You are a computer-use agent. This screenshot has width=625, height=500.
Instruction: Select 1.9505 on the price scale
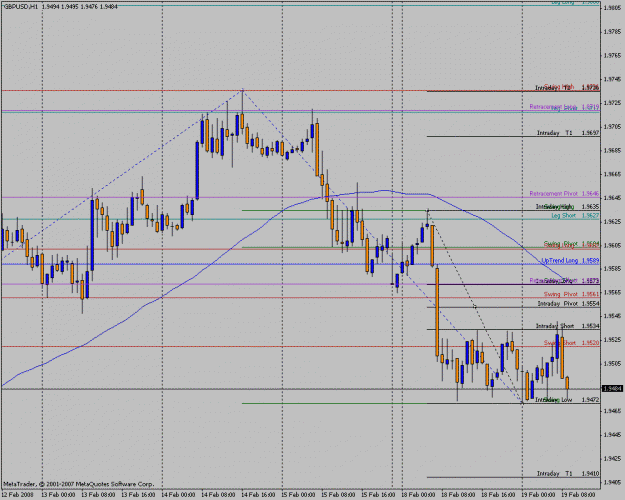point(613,363)
